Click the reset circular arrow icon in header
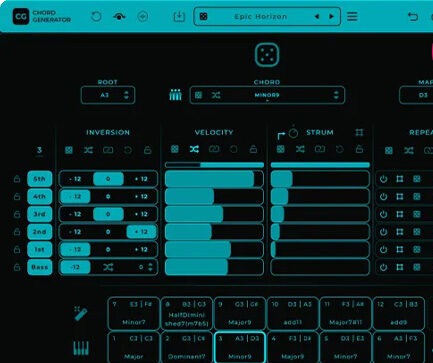This screenshot has width=433, height=363. pos(96,16)
